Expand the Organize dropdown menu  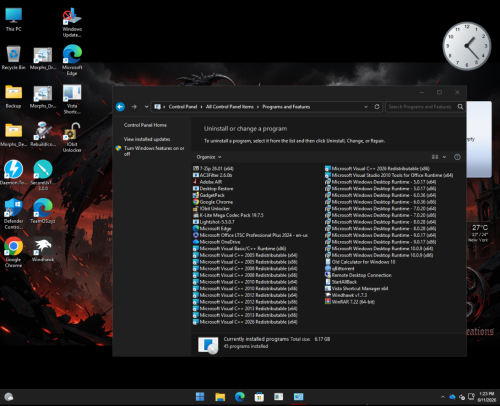209,157
